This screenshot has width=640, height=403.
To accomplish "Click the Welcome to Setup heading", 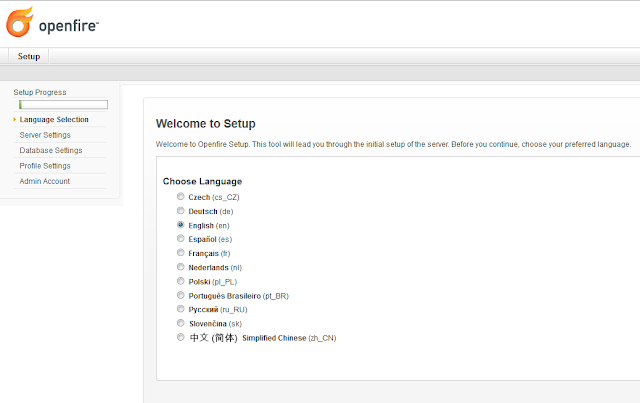I will coord(206,124).
